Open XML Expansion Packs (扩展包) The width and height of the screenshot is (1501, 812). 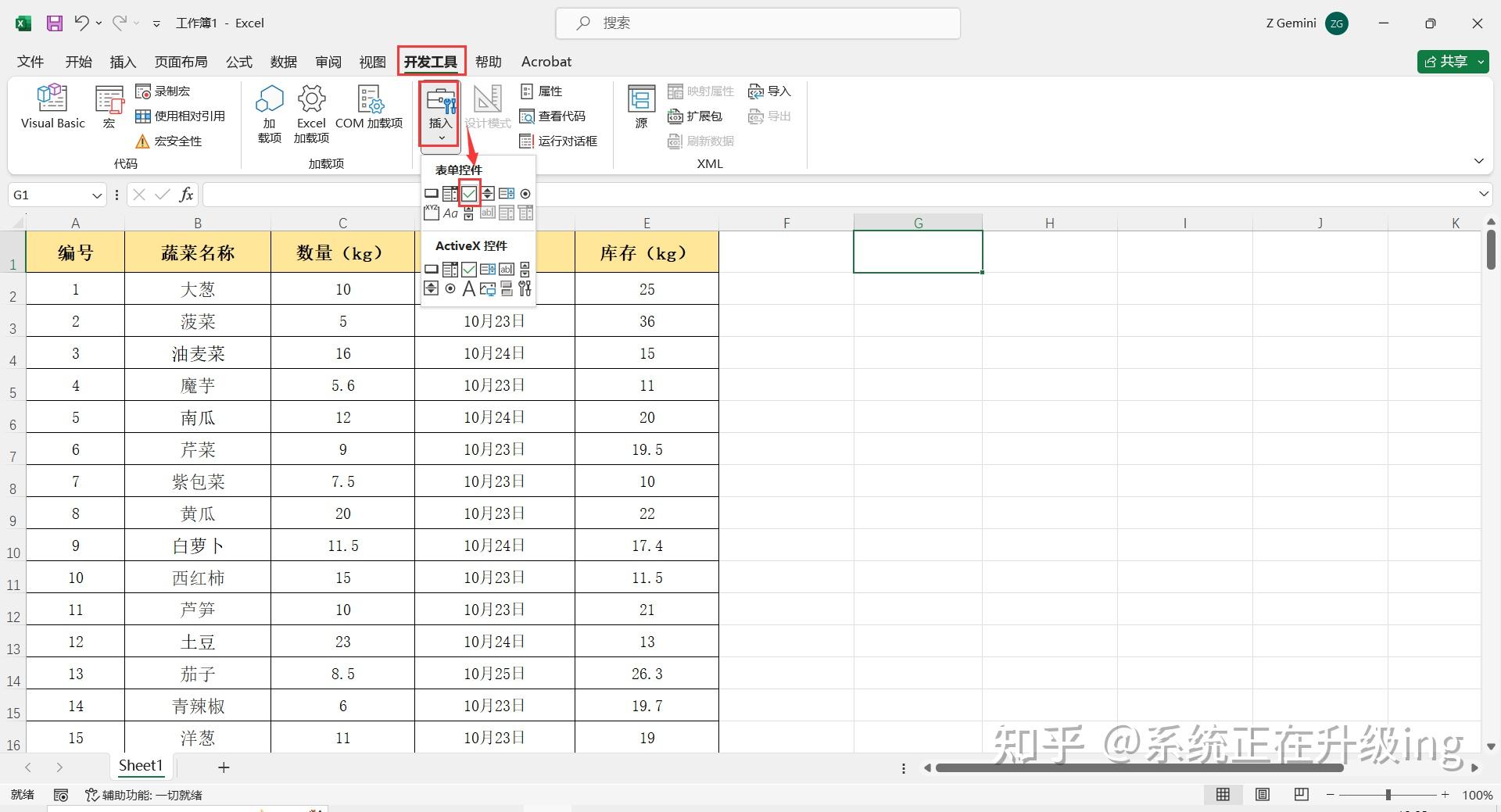point(695,116)
